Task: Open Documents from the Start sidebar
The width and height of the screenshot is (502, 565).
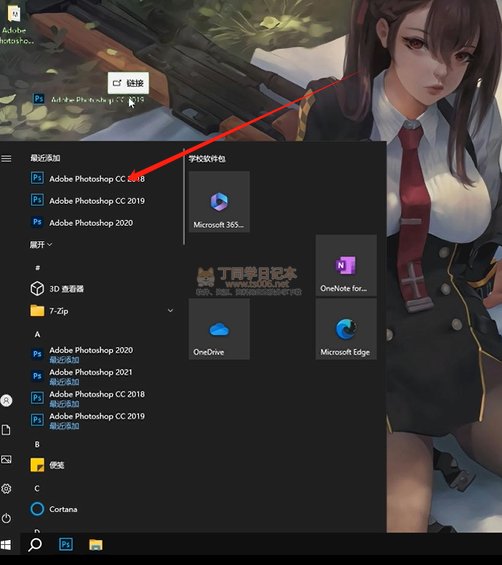Action: 6,430
